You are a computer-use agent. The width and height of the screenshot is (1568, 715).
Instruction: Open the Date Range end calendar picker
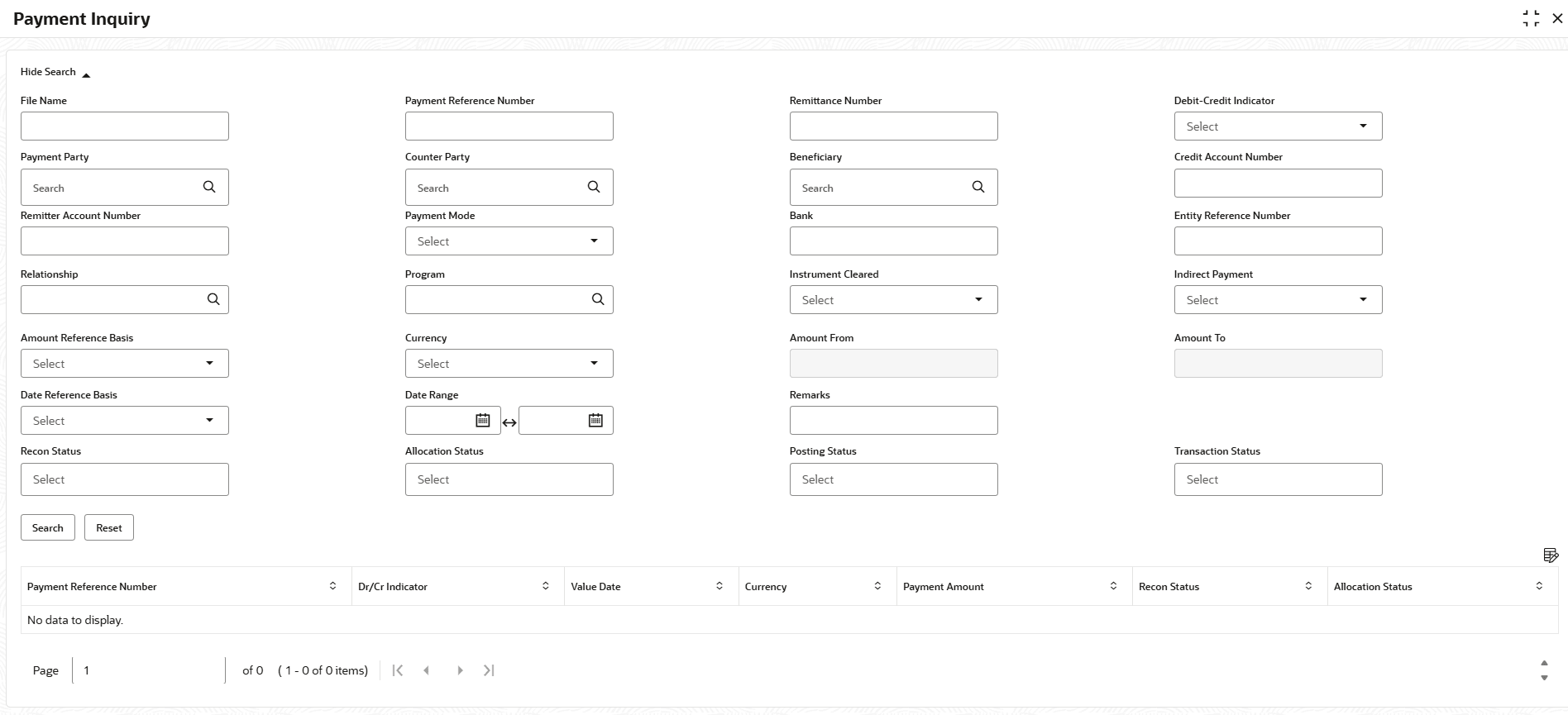pos(595,420)
